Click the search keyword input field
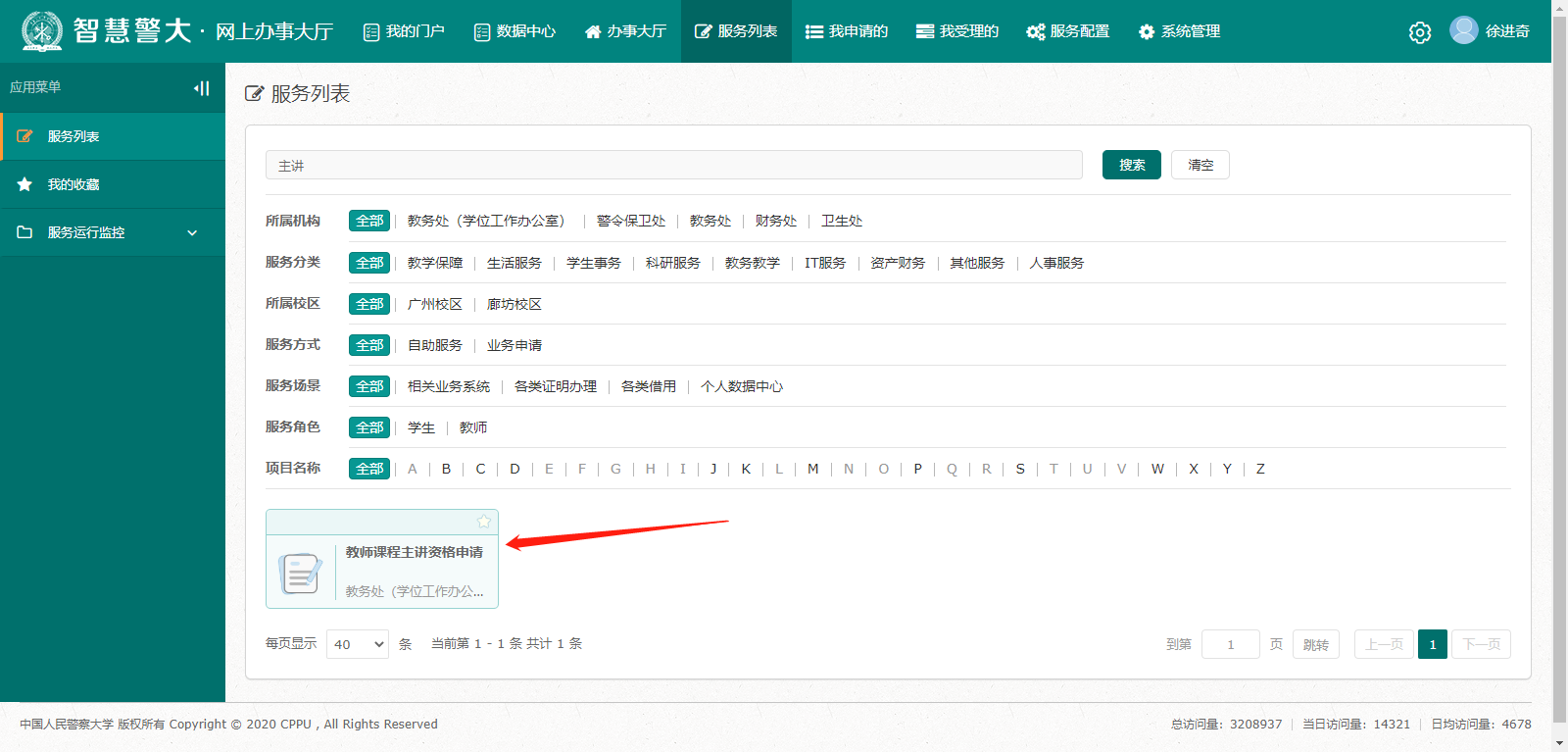Image resolution: width=1568 pixels, height=752 pixels. click(673, 165)
